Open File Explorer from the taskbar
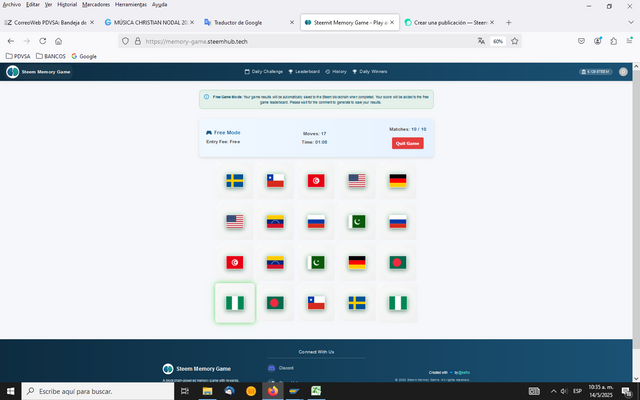 pos(207,391)
